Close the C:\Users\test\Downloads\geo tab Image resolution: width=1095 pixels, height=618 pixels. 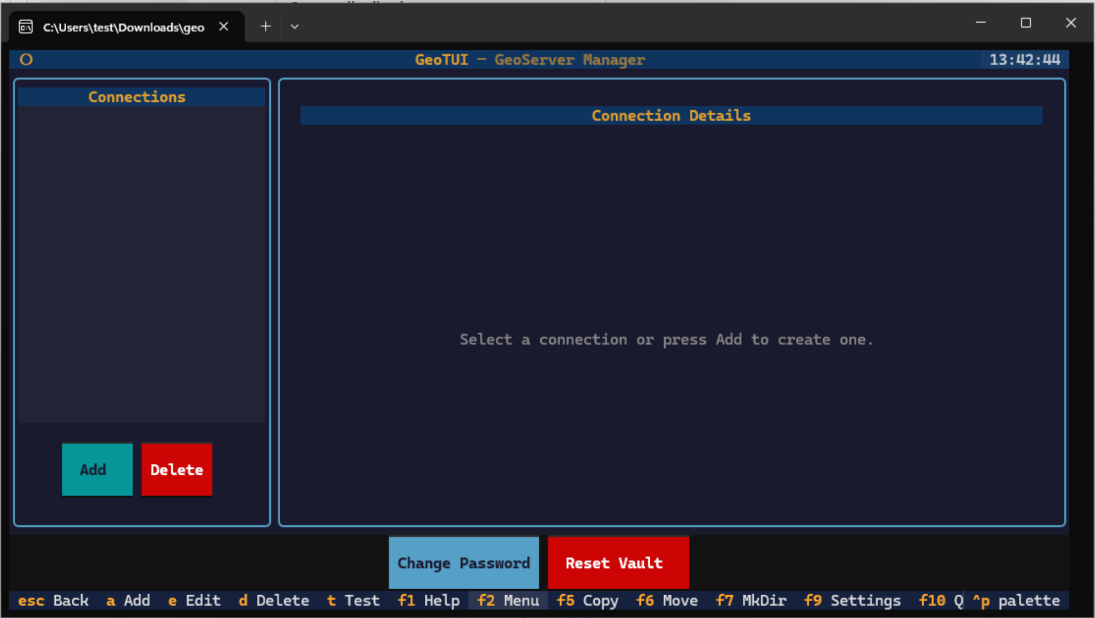(x=223, y=27)
